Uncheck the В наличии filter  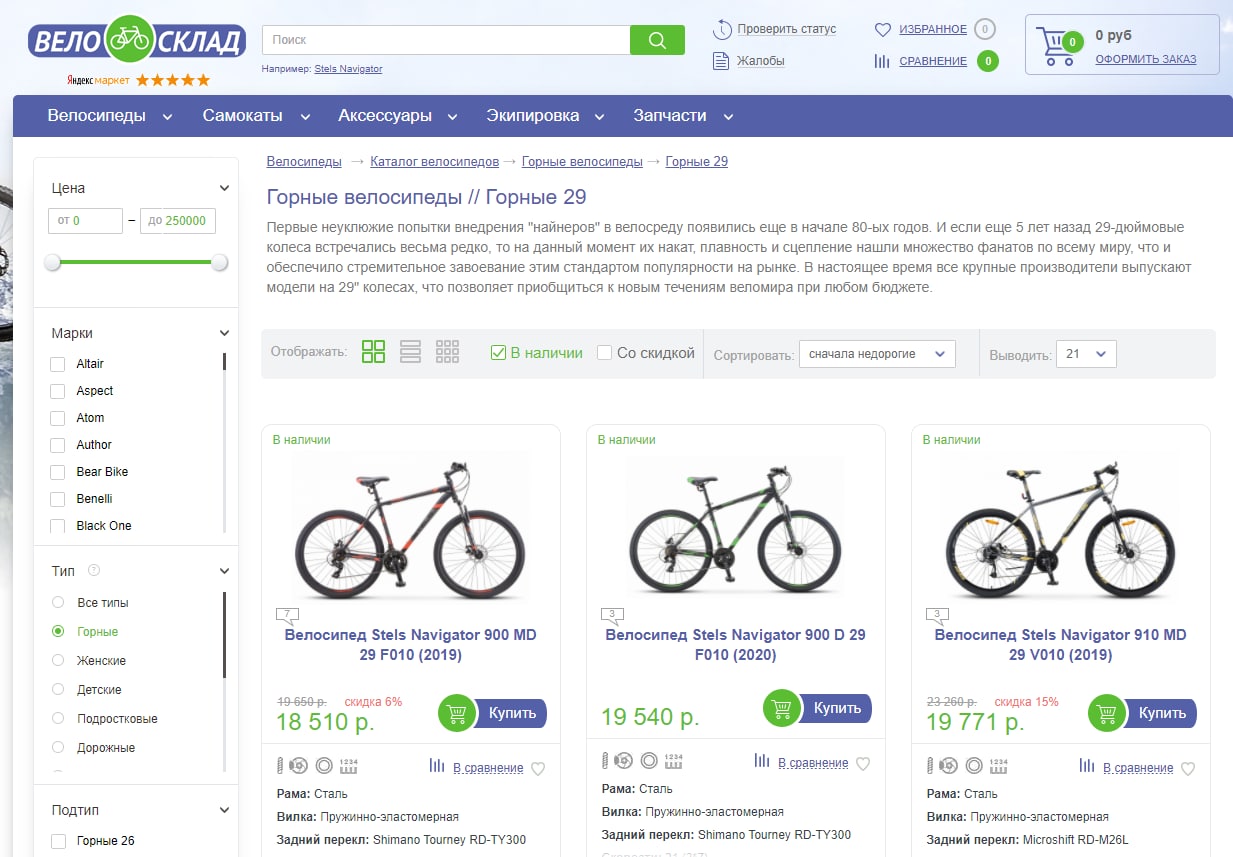(x=498, y=352)
